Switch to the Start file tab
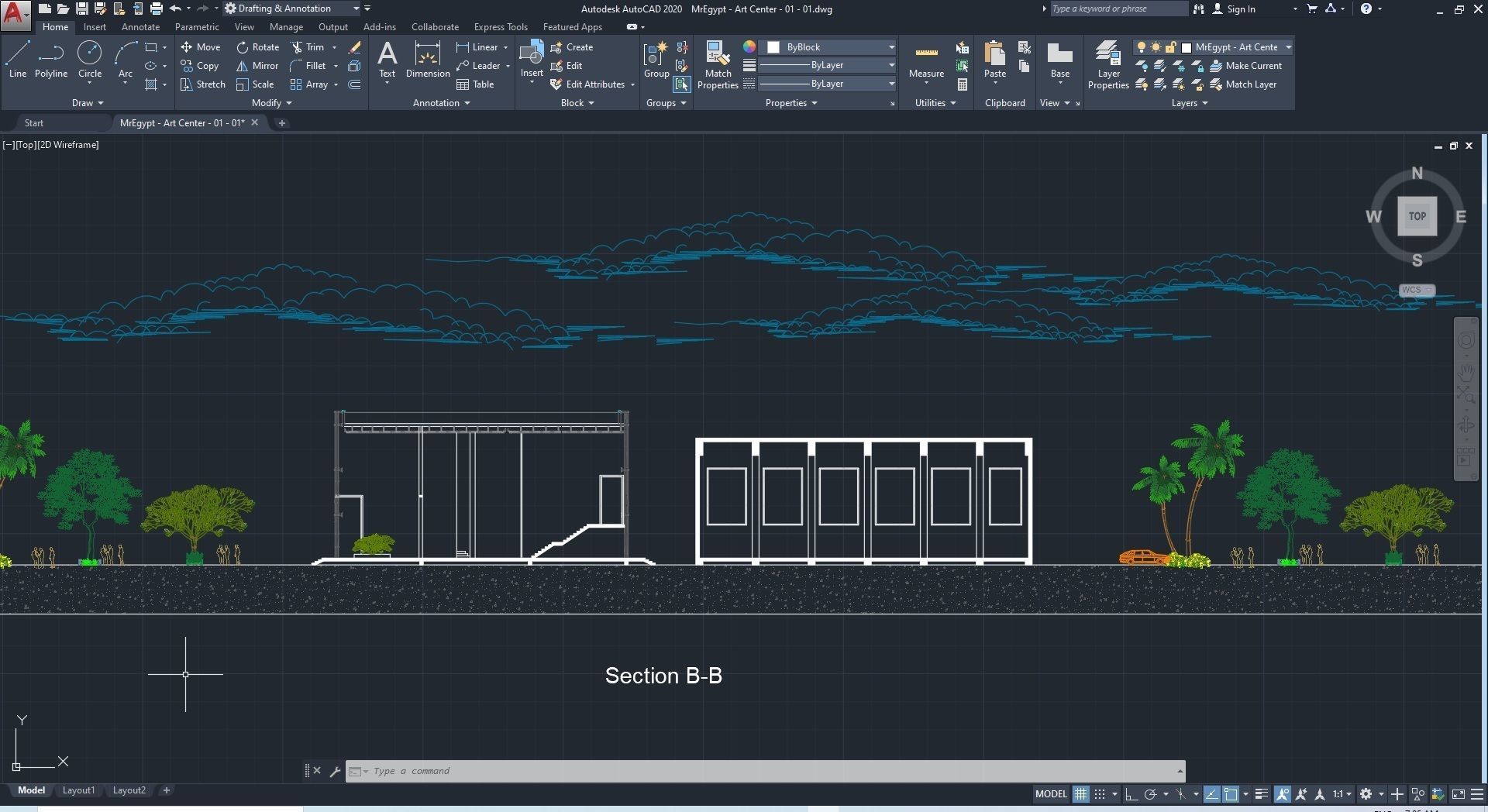1488x812 pixels. pyautogui.click(x=34, y=123)
